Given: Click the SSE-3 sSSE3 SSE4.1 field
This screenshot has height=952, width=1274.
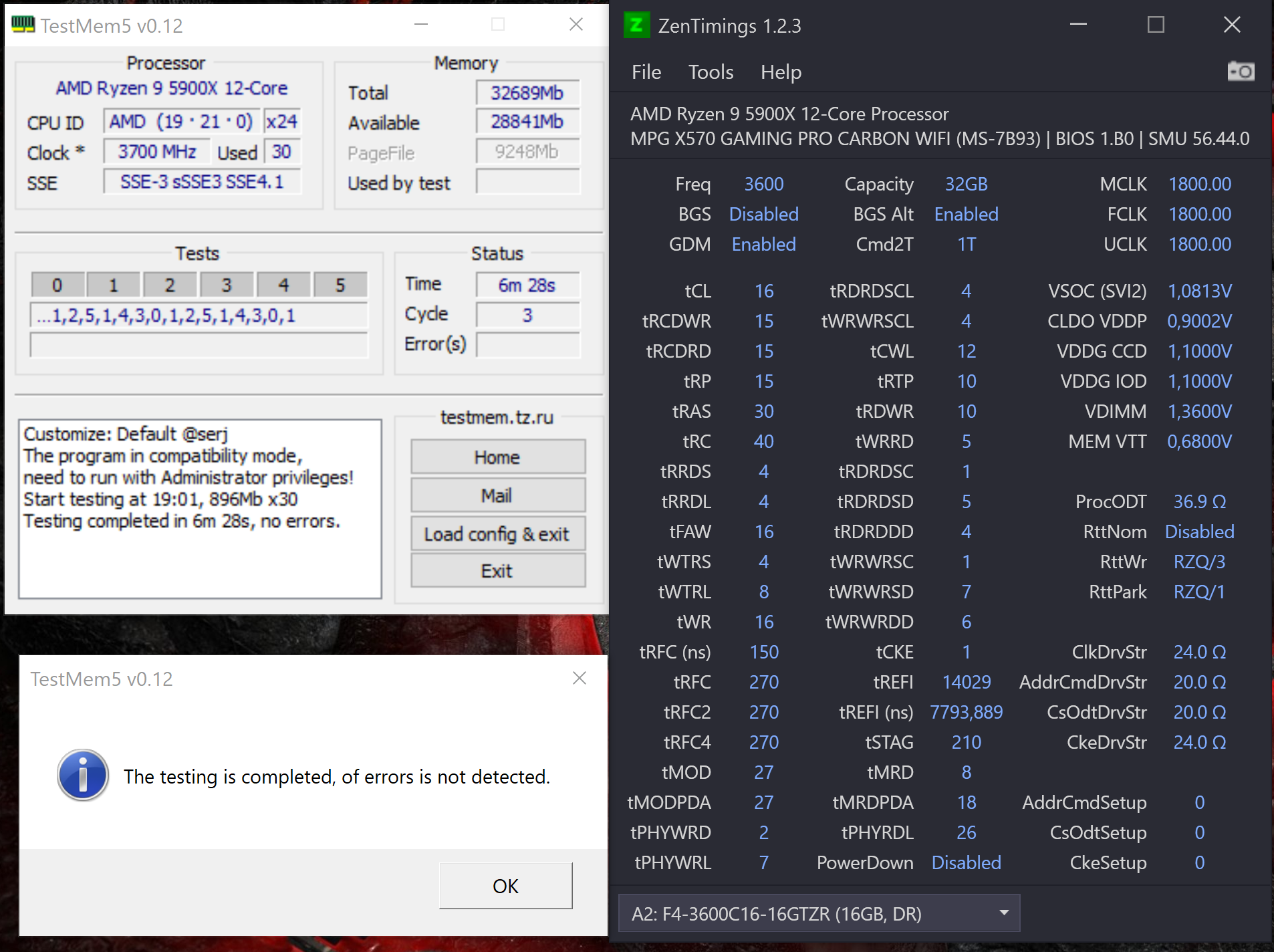Looking at the screenshot, I should pos(202,181).
